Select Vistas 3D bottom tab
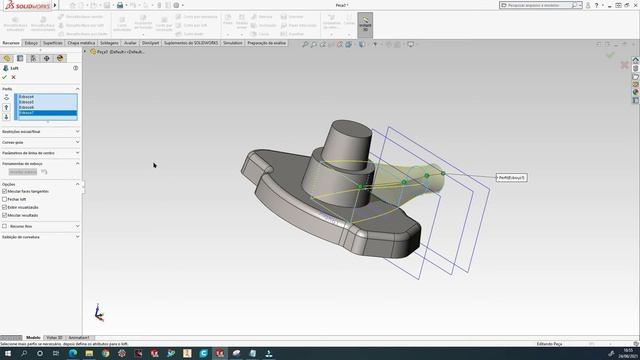This screenshot has width=640, height=360. point(54,338)
